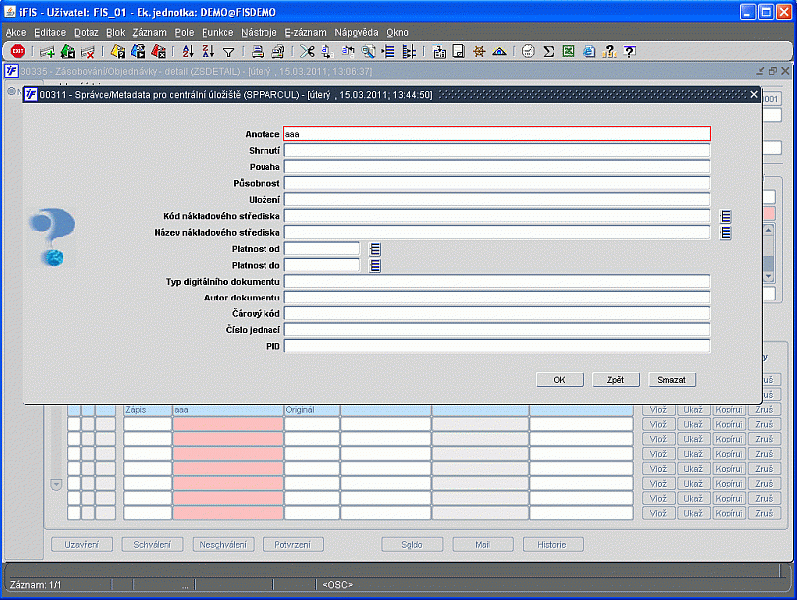Click the execute query toolbar icon
This screenshot has width=797, height=600.
click(x=138, y=51)
